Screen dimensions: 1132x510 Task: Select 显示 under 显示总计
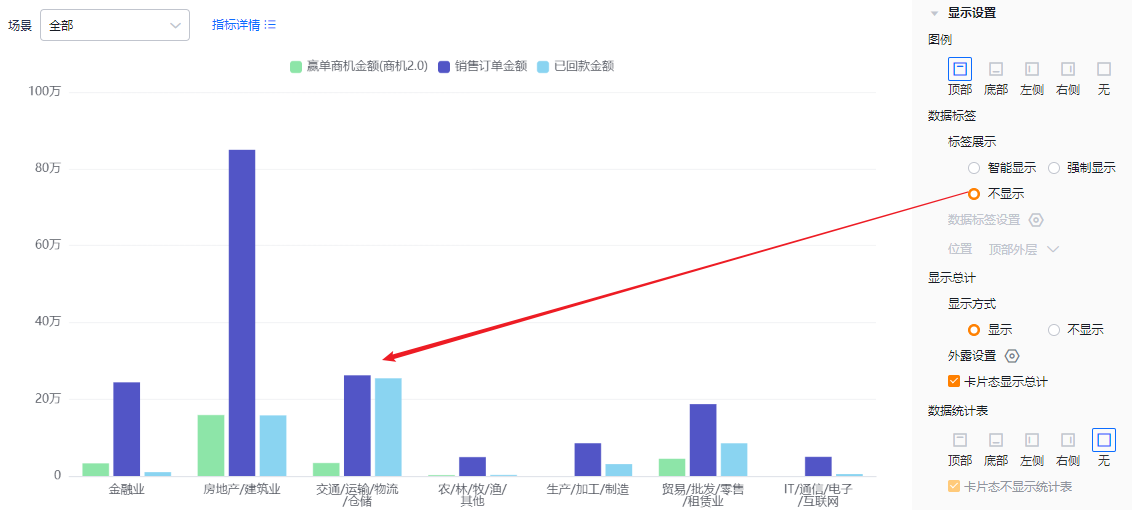click(x=974, y=330)
